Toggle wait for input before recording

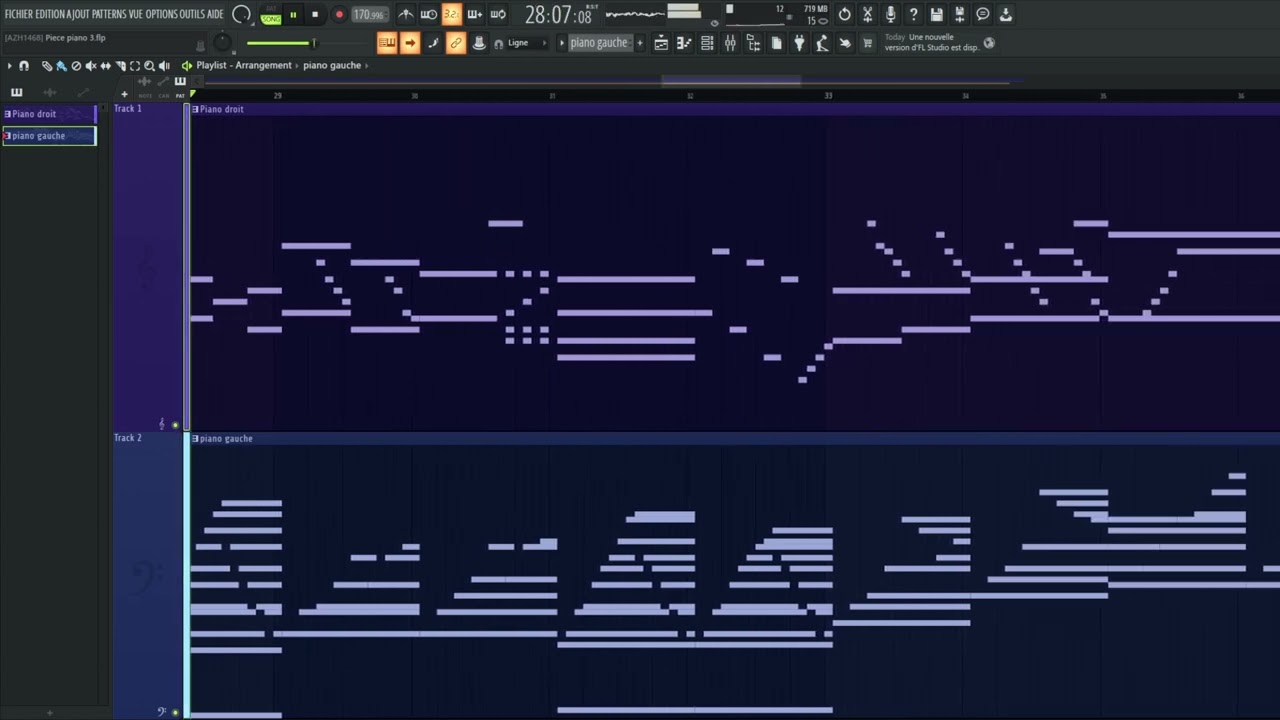coord(429,14)
